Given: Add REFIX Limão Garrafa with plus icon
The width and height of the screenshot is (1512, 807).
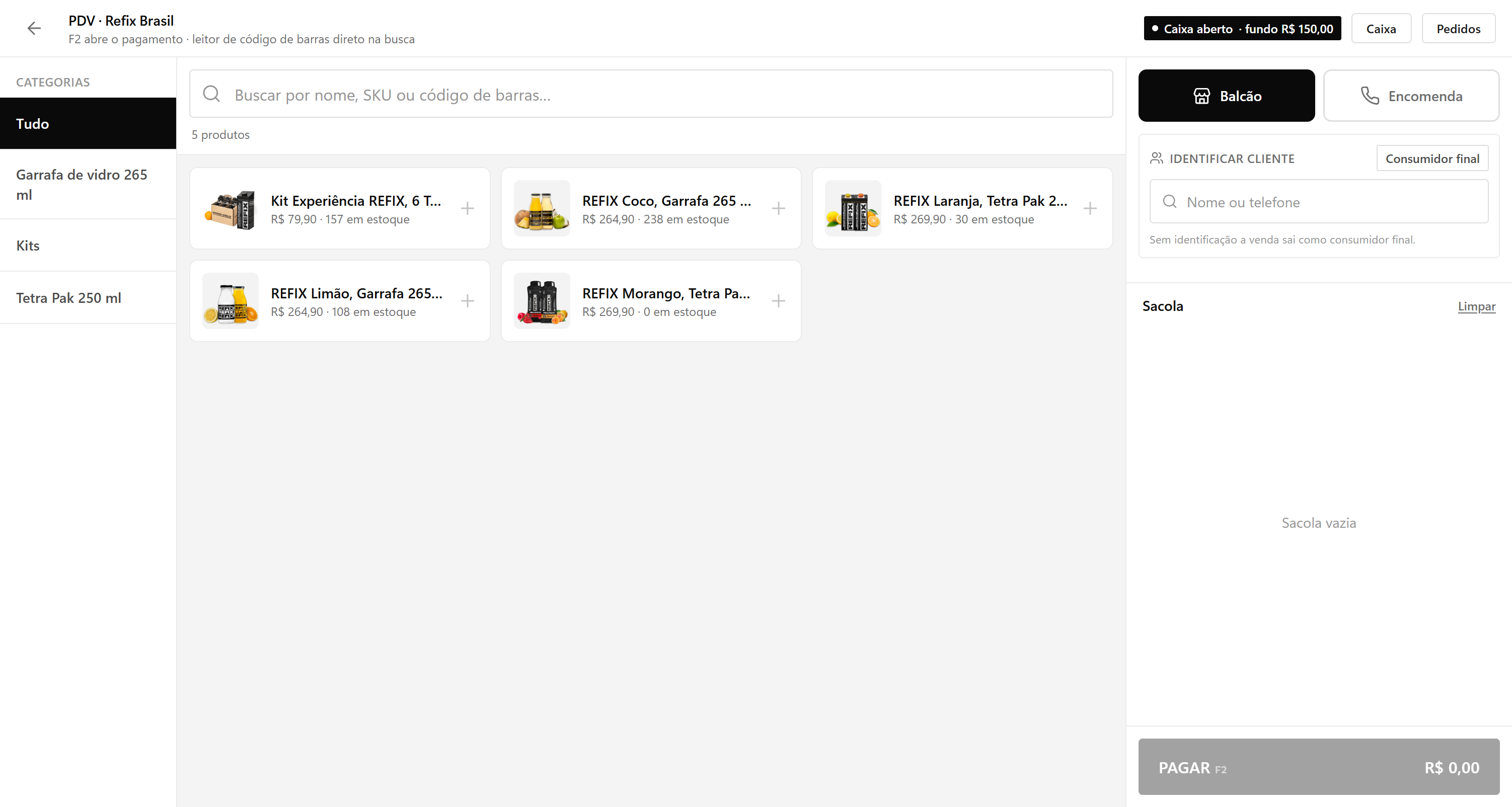Looking at the screenshot, I should (x=467, y=301).
